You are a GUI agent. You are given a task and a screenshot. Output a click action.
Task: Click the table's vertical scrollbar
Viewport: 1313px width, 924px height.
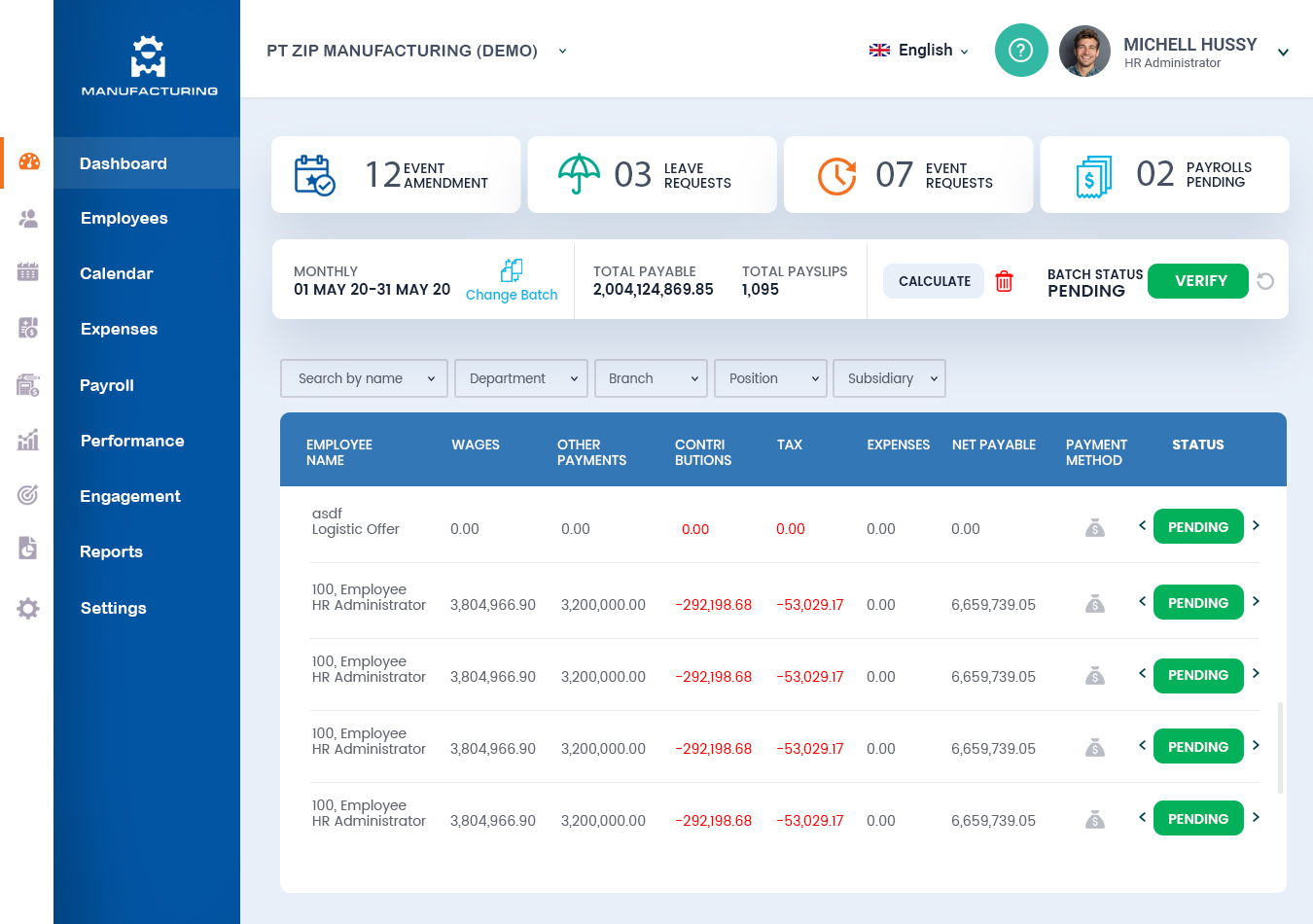tap(1280, 747)
